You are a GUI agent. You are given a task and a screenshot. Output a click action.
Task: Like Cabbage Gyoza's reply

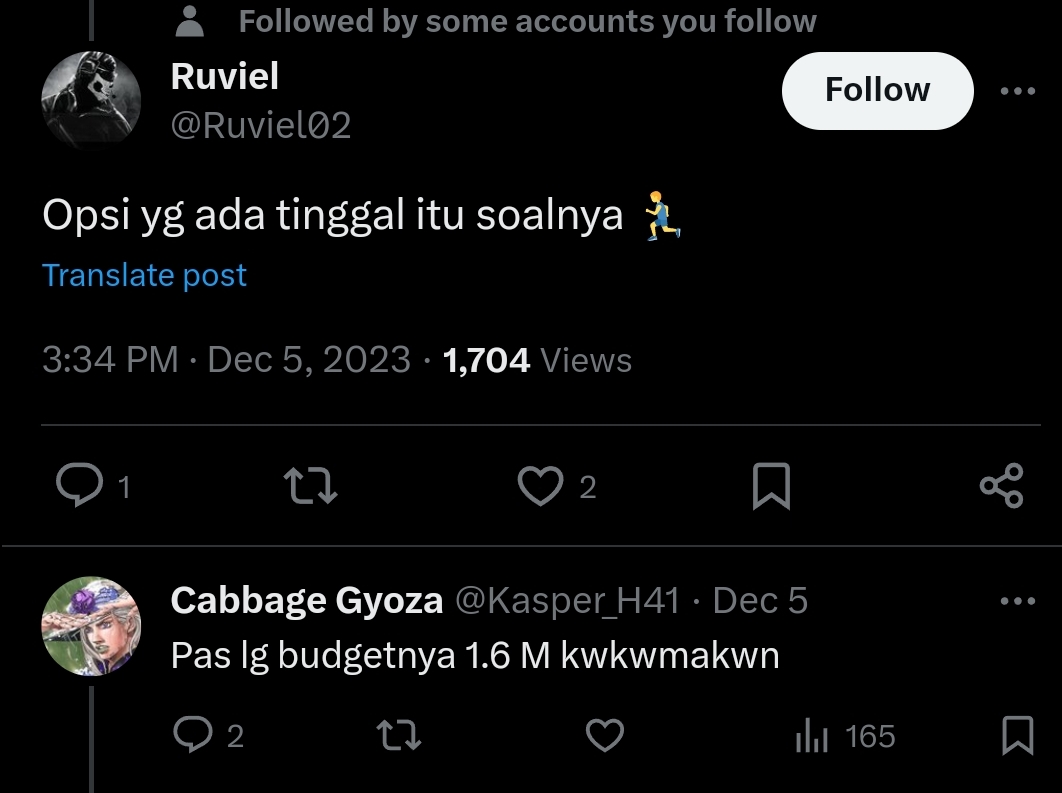click(604, 737)
